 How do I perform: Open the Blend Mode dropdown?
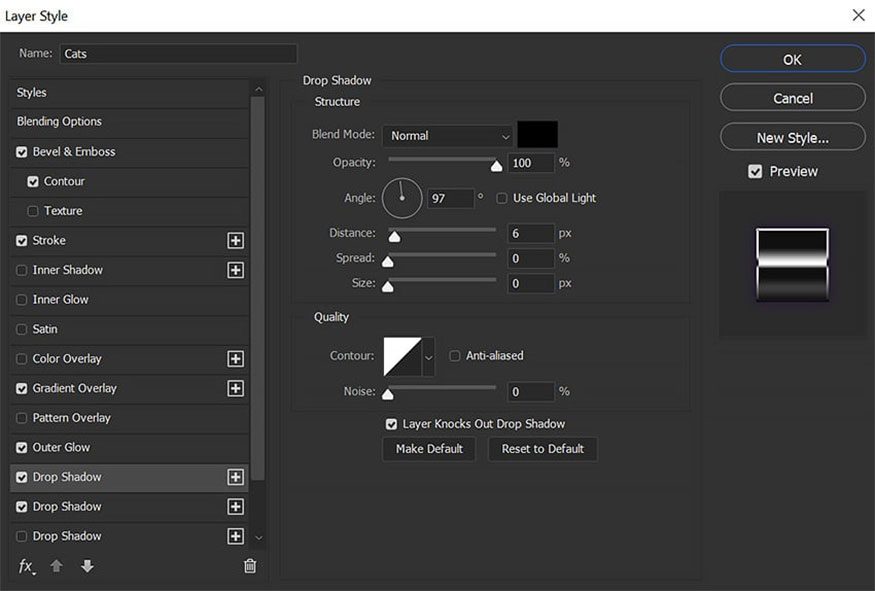tap(448, 136)
